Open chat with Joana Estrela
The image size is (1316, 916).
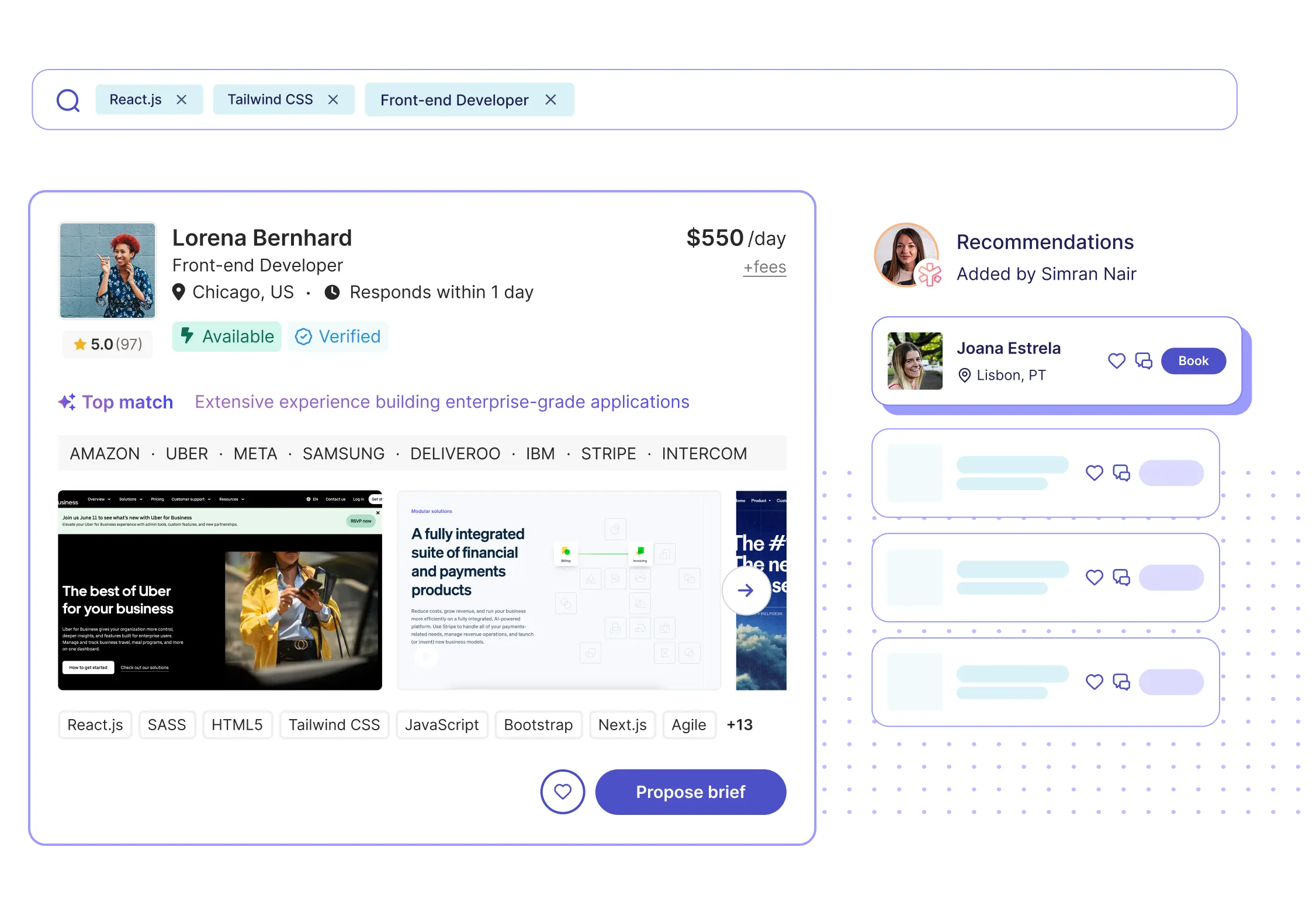[x=1143, y=361]
